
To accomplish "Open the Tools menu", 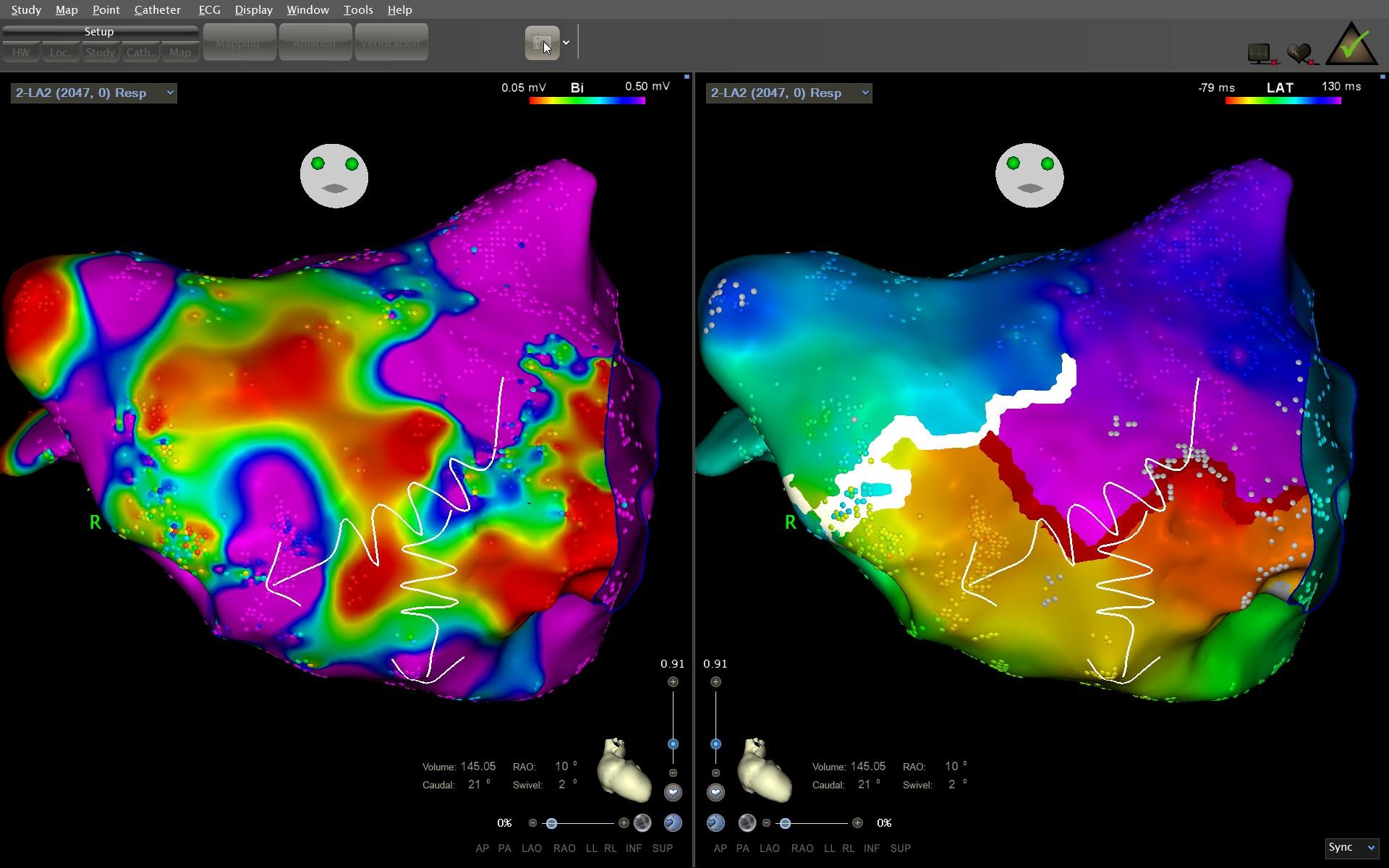I will coord(358,10).
